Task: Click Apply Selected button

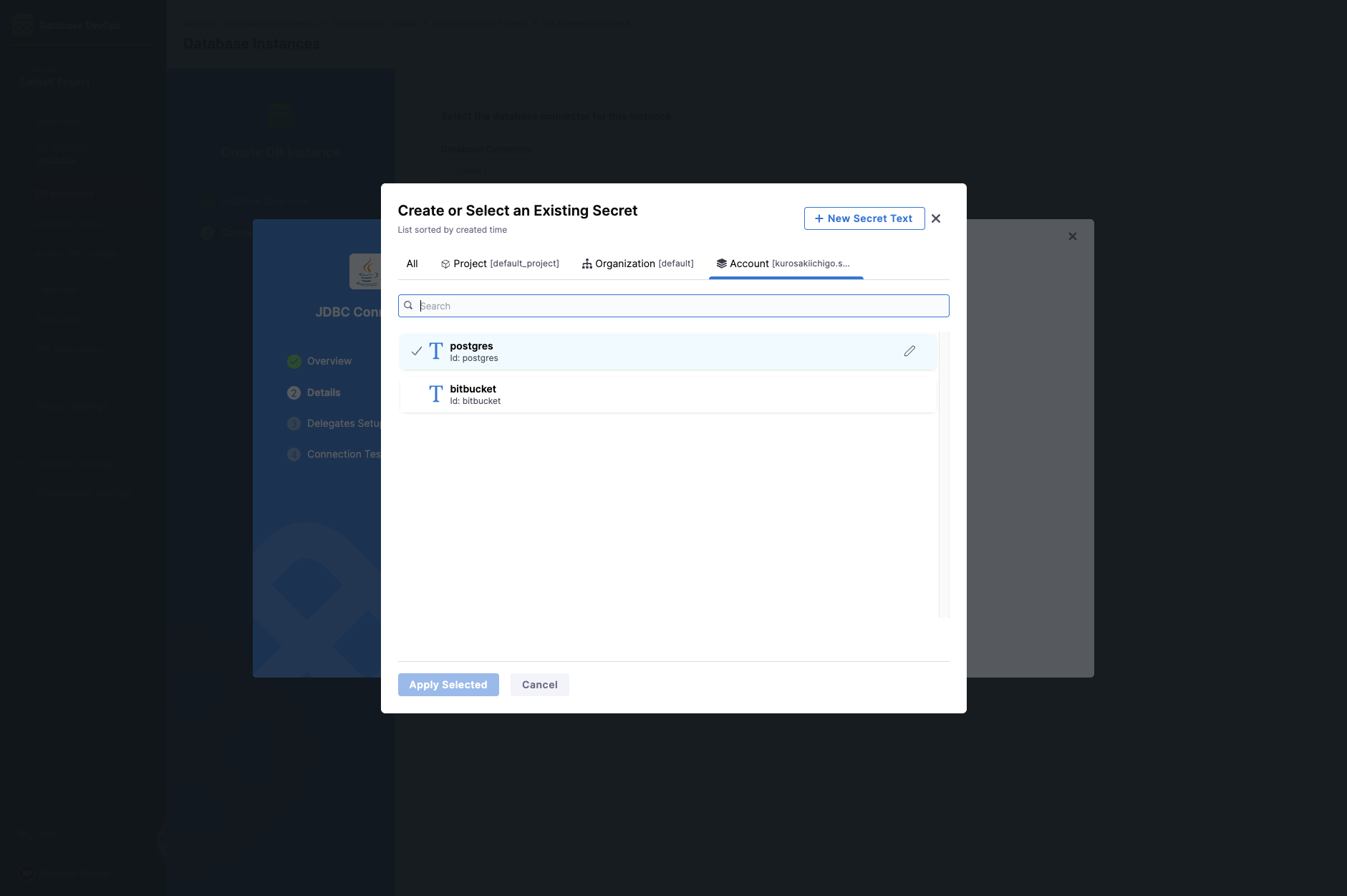Action: (448, 685)
